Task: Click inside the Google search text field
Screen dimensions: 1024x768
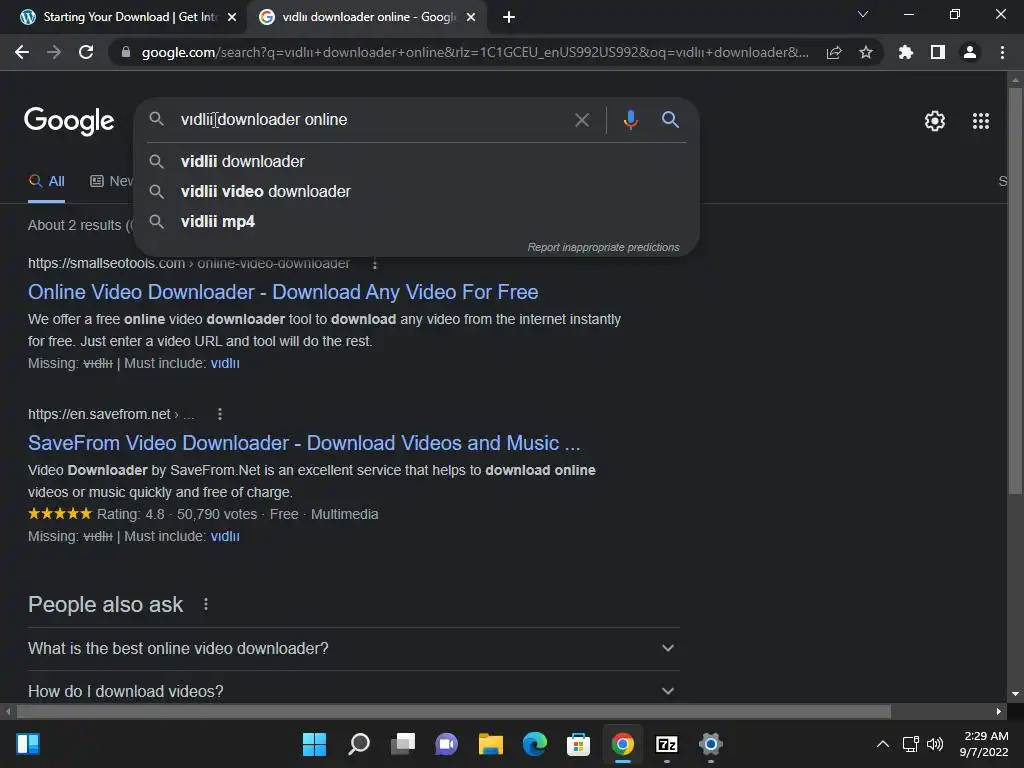Action: [372, 120]
